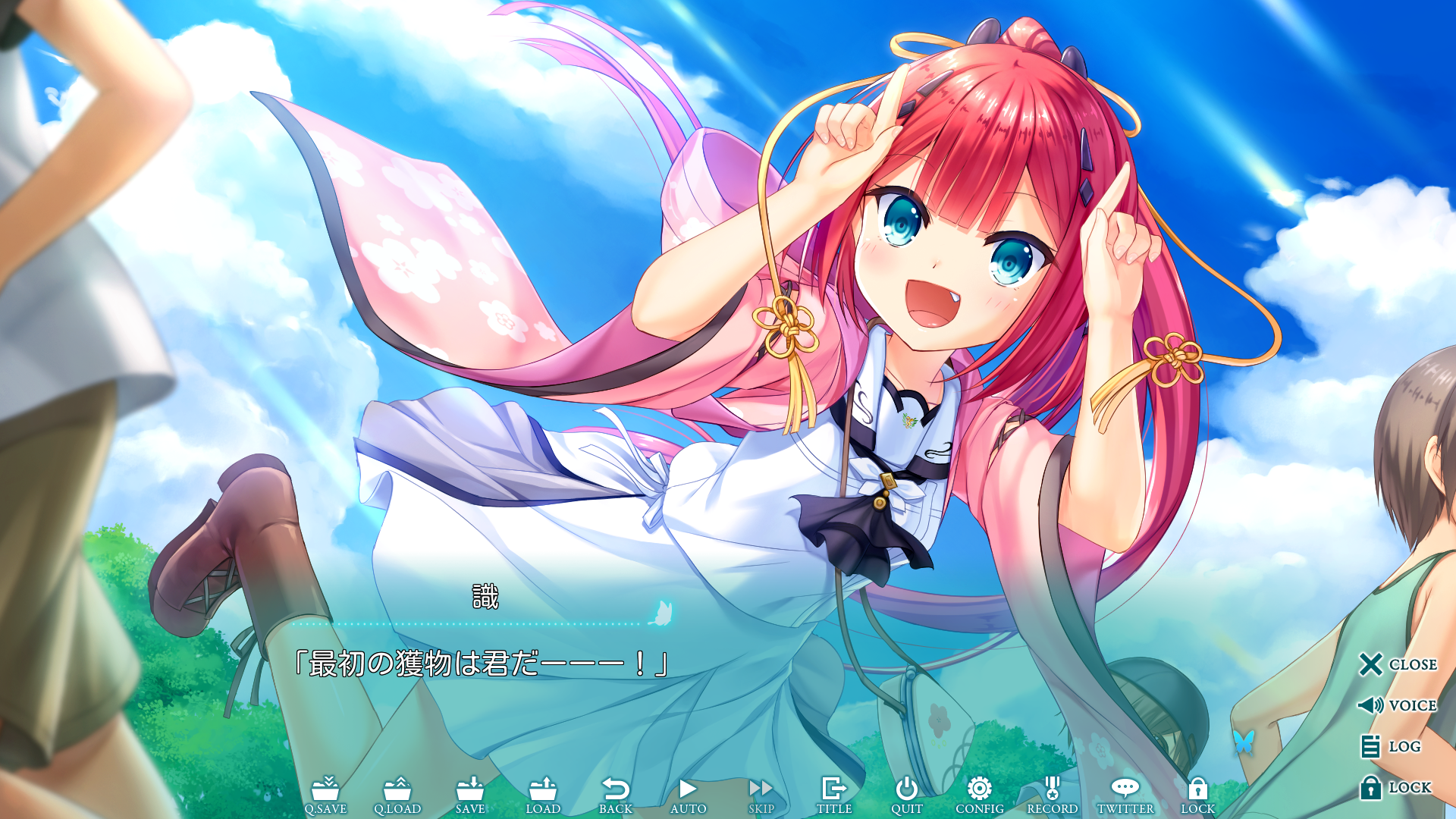1456x819 pixels.
Task: Open the RECORD medal icon
Action: (x=1053, y=795)
